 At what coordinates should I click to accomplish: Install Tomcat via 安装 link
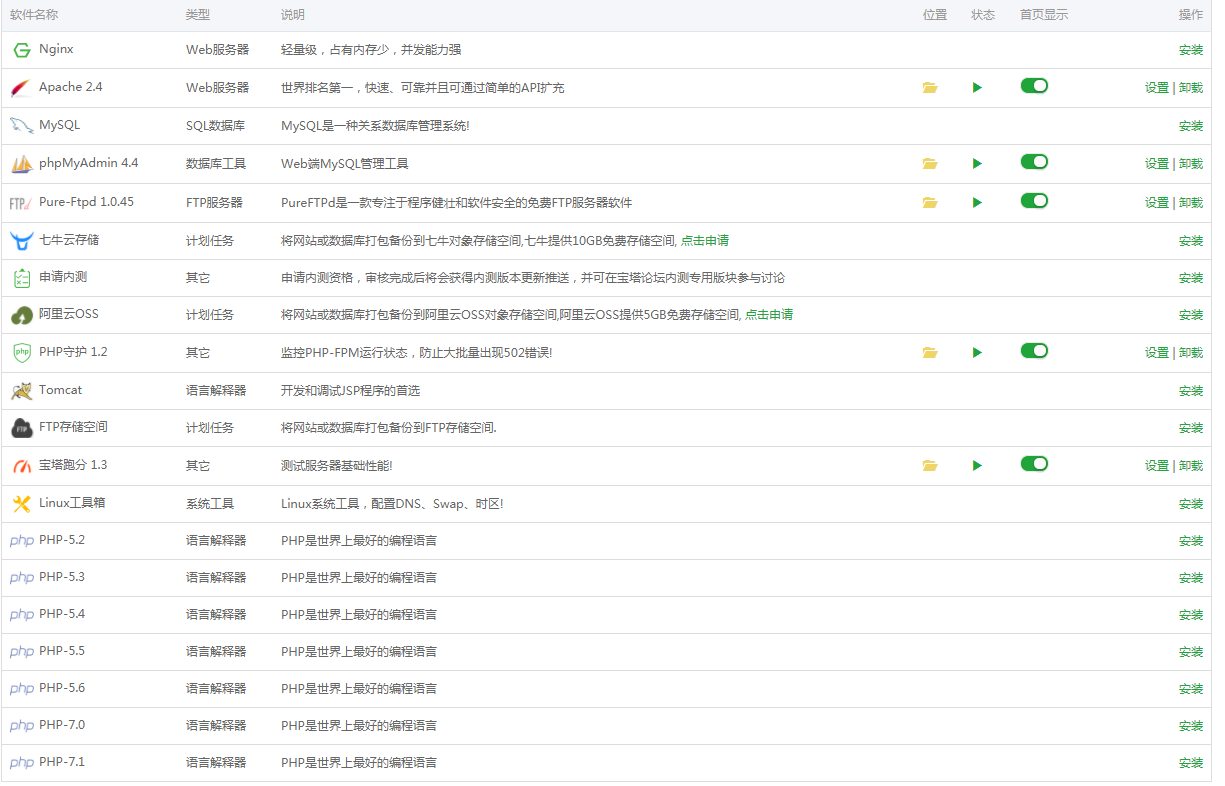tap(1191, 391)
